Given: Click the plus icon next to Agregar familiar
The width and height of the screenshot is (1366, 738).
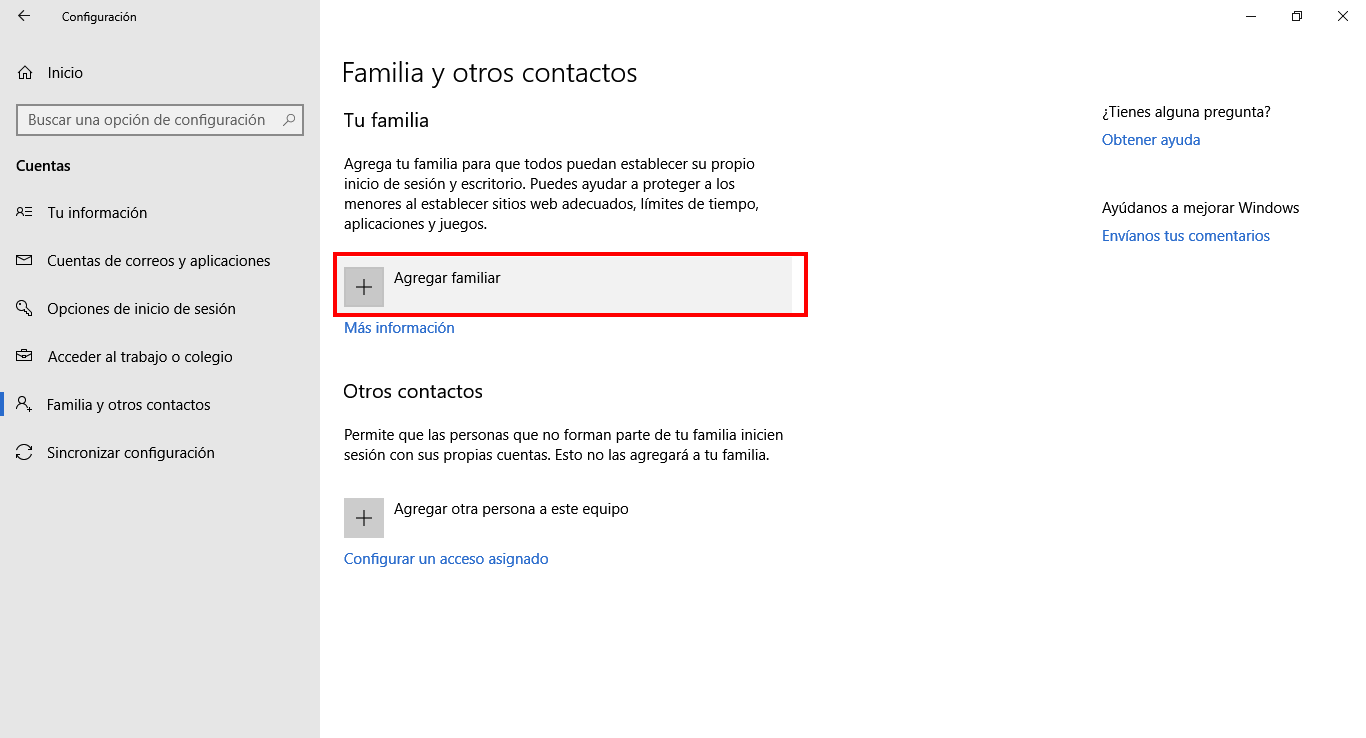Looking at the screenshot, I should tap(364, 287).
